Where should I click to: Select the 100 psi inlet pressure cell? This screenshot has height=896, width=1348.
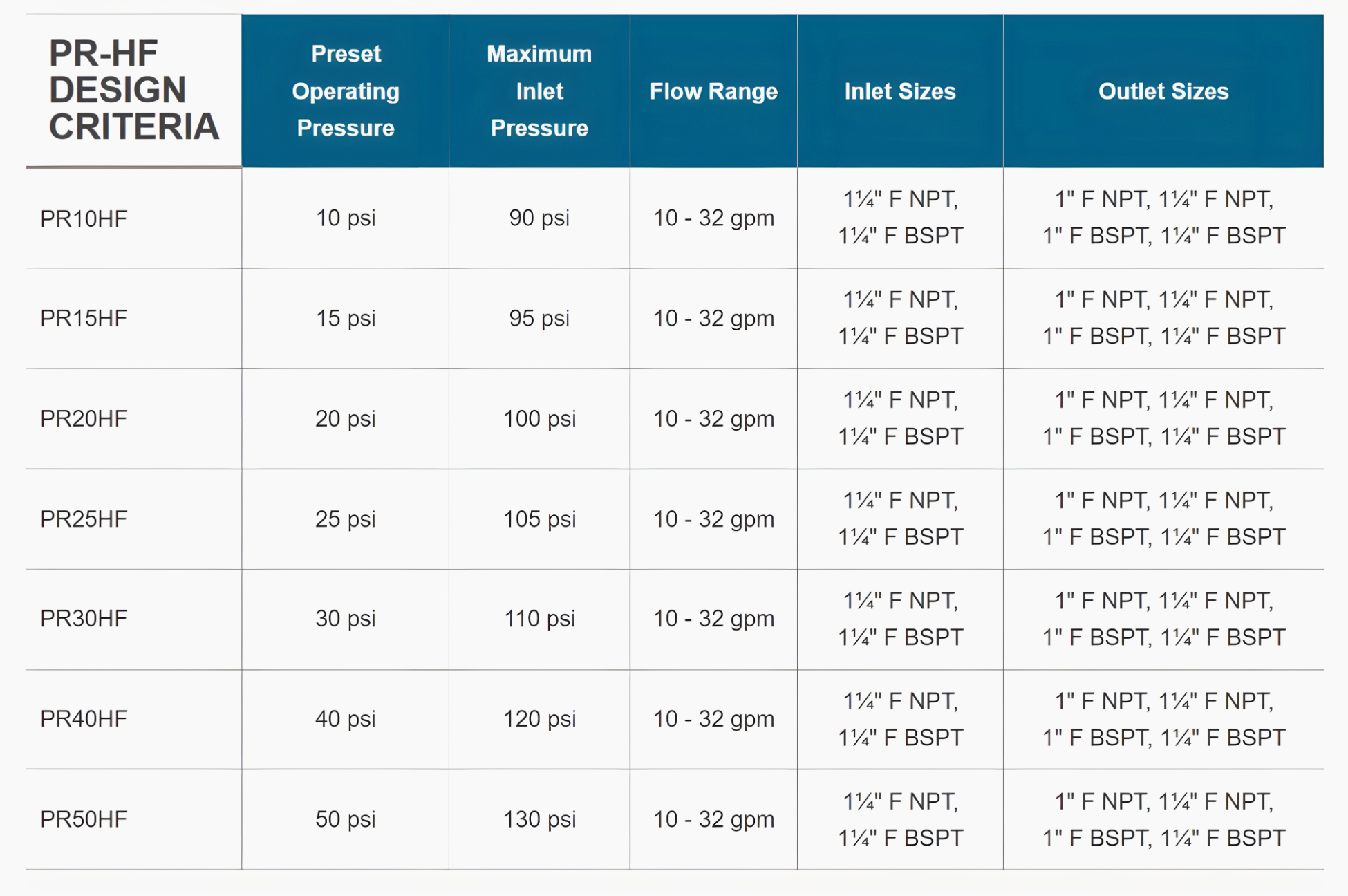539,418
